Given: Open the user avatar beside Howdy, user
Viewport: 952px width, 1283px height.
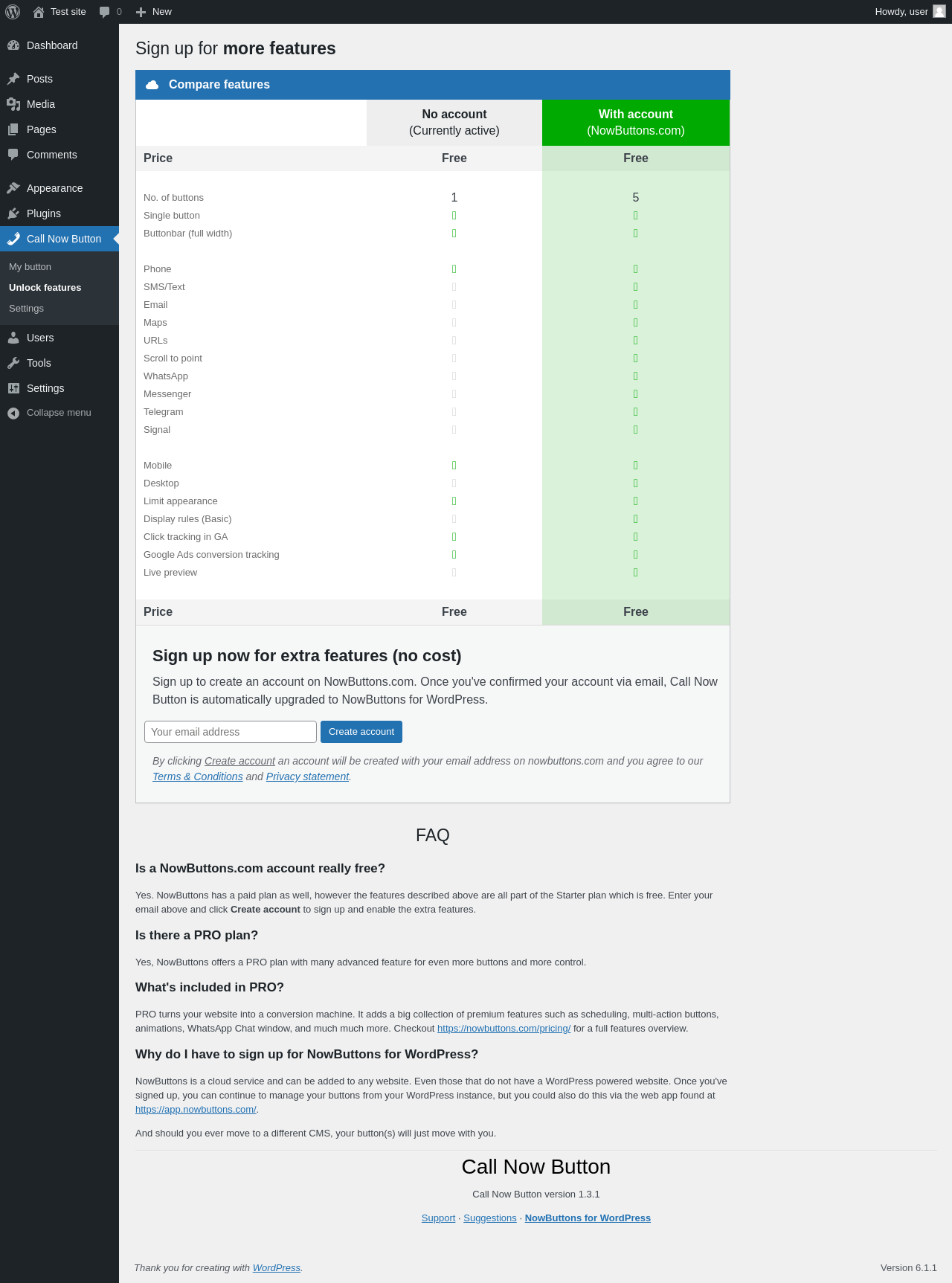Looking at the screenshot, I should [x=939, y=11].
